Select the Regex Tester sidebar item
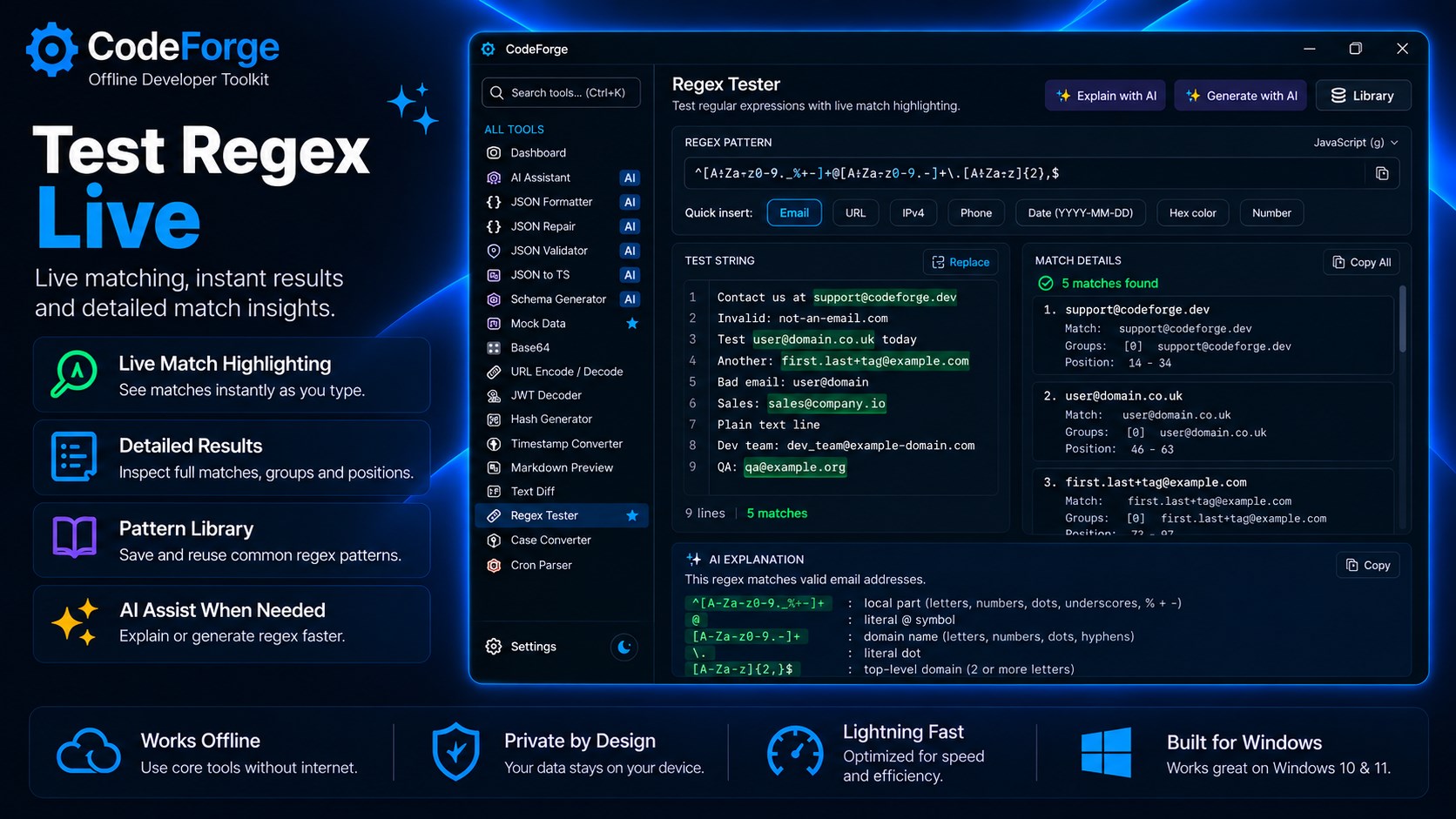 [562, 516]
